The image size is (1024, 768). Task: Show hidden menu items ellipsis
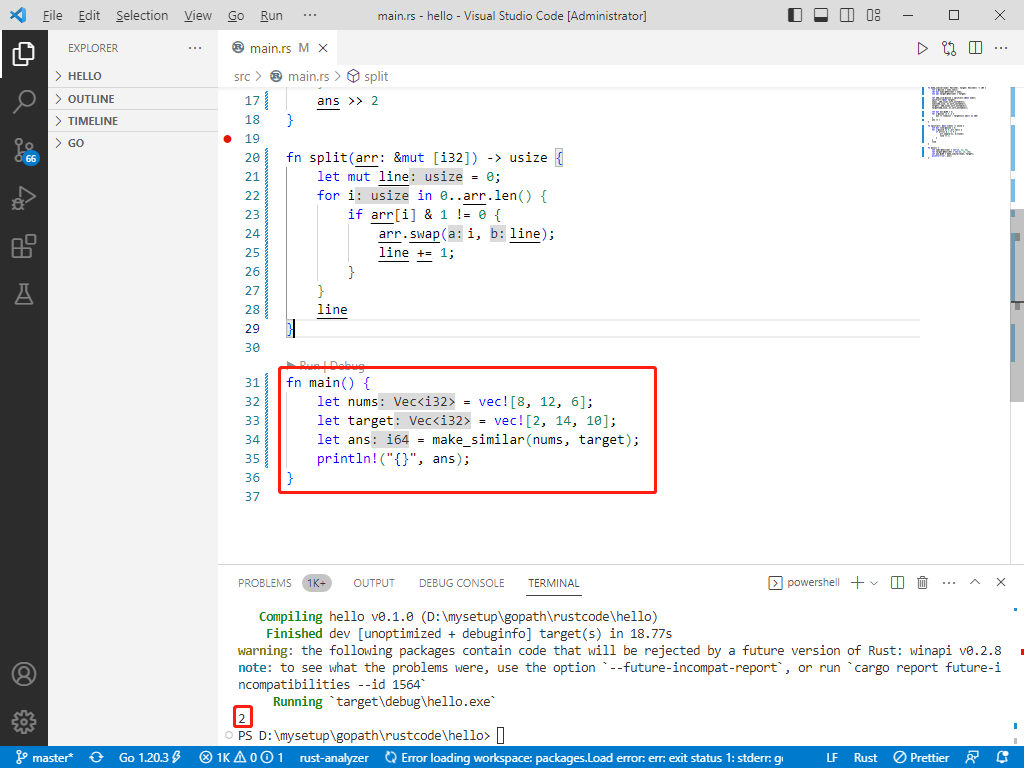(310, 15)
